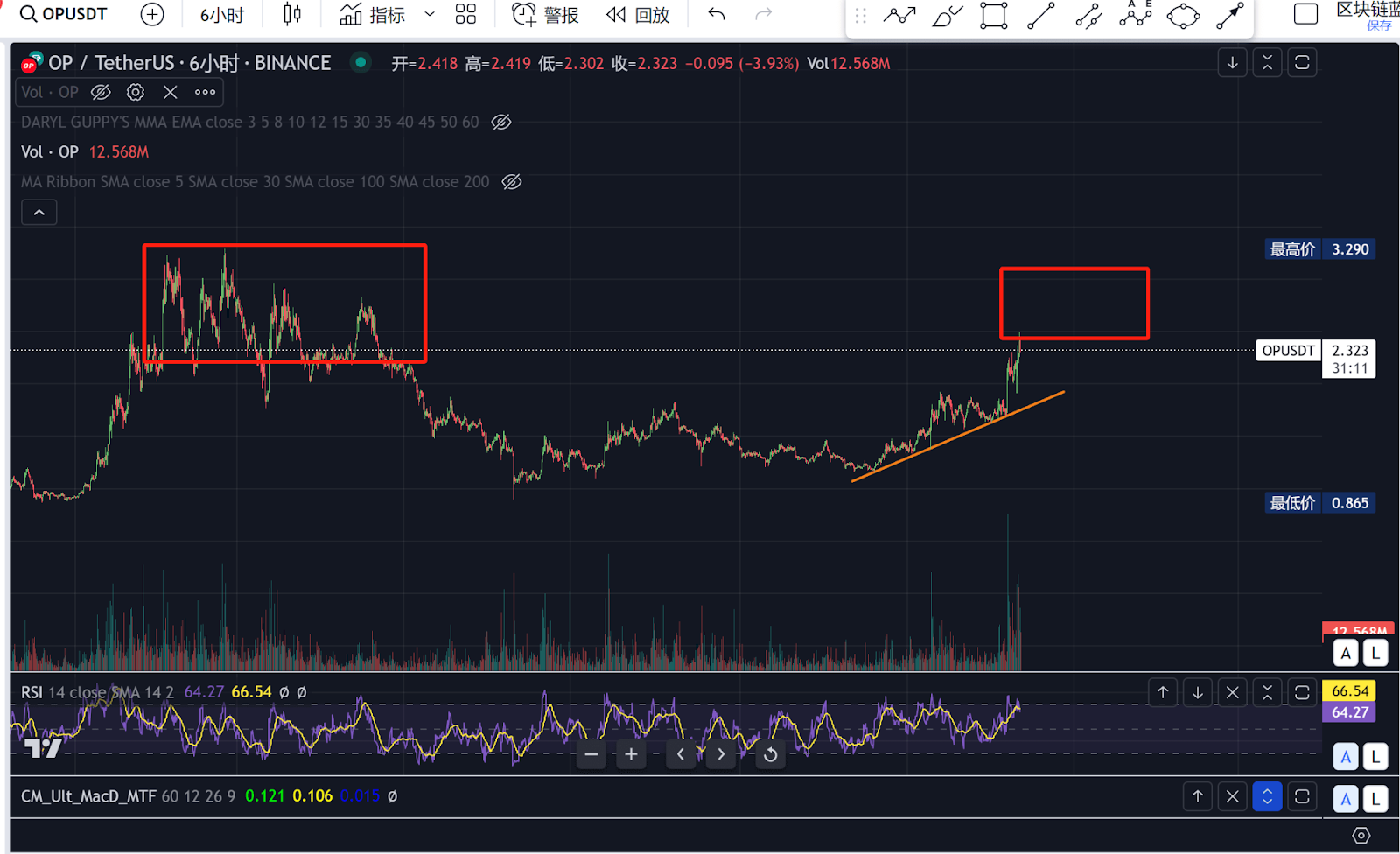Pan the chart right
The width and height of the screenshot is (1400, 854).
(x=721, y=754)
